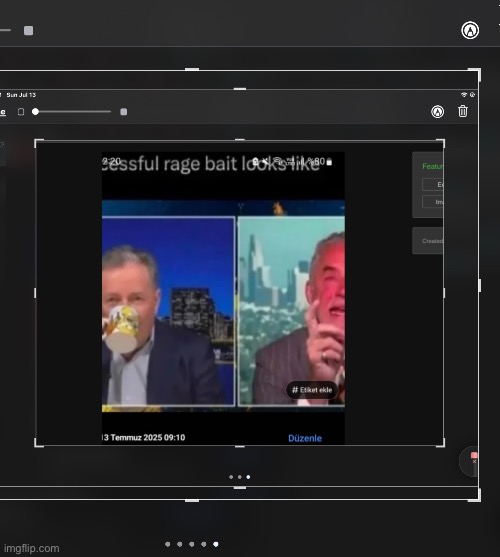Click the gray square icon in outer top toolbar
Screen dimensions: 500x557
pos(28,31)
